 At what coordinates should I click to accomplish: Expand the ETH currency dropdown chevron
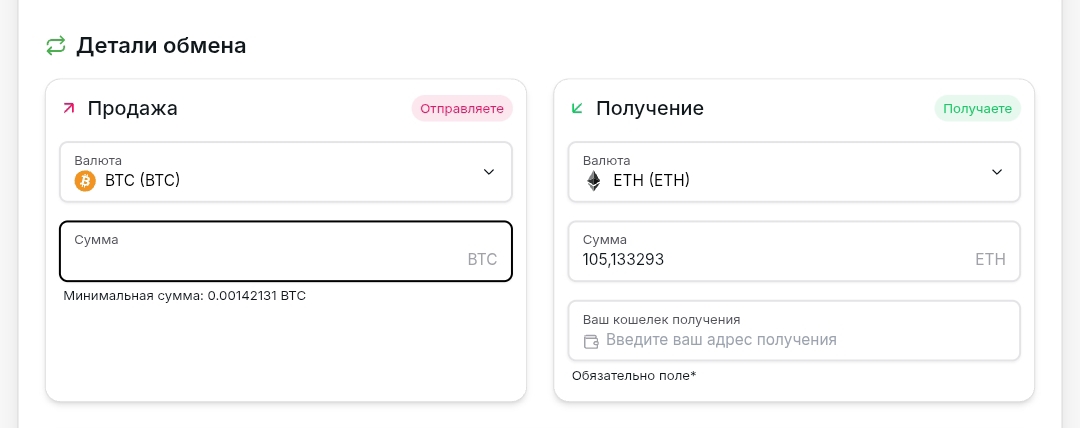coord(997,172)
